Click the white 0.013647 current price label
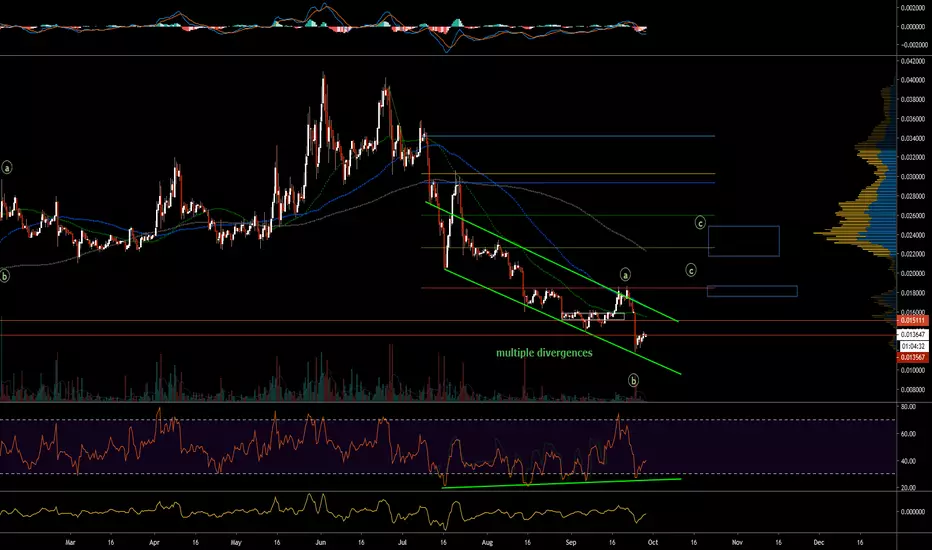The height and width of the screenshot is (550, 932). pos(912,335)
